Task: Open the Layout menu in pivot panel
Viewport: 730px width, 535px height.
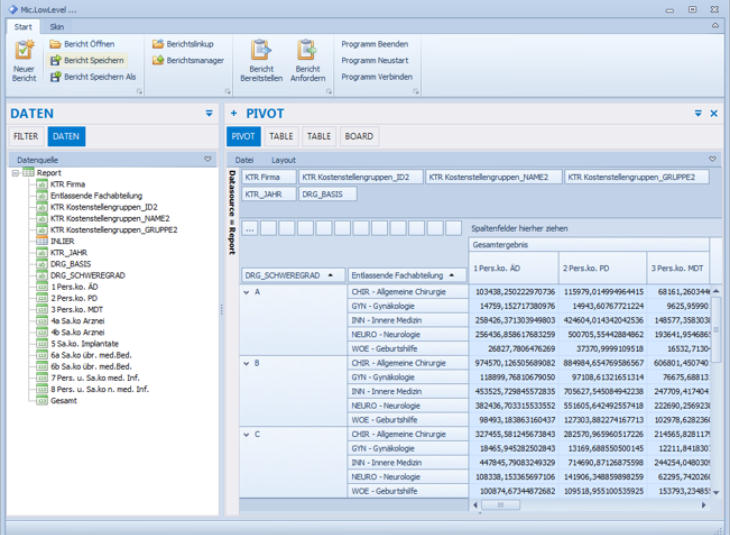Action: point(283,159)
